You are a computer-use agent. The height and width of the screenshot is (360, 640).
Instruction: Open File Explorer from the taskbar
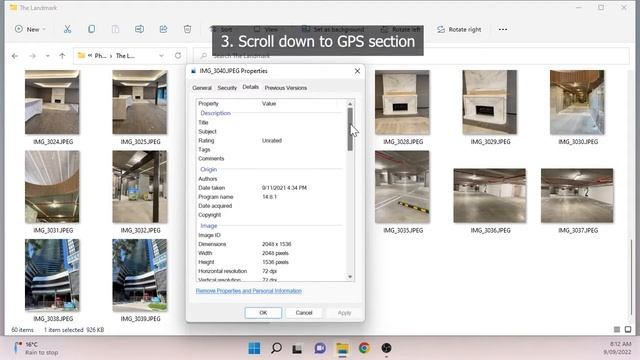pos(342,348)
